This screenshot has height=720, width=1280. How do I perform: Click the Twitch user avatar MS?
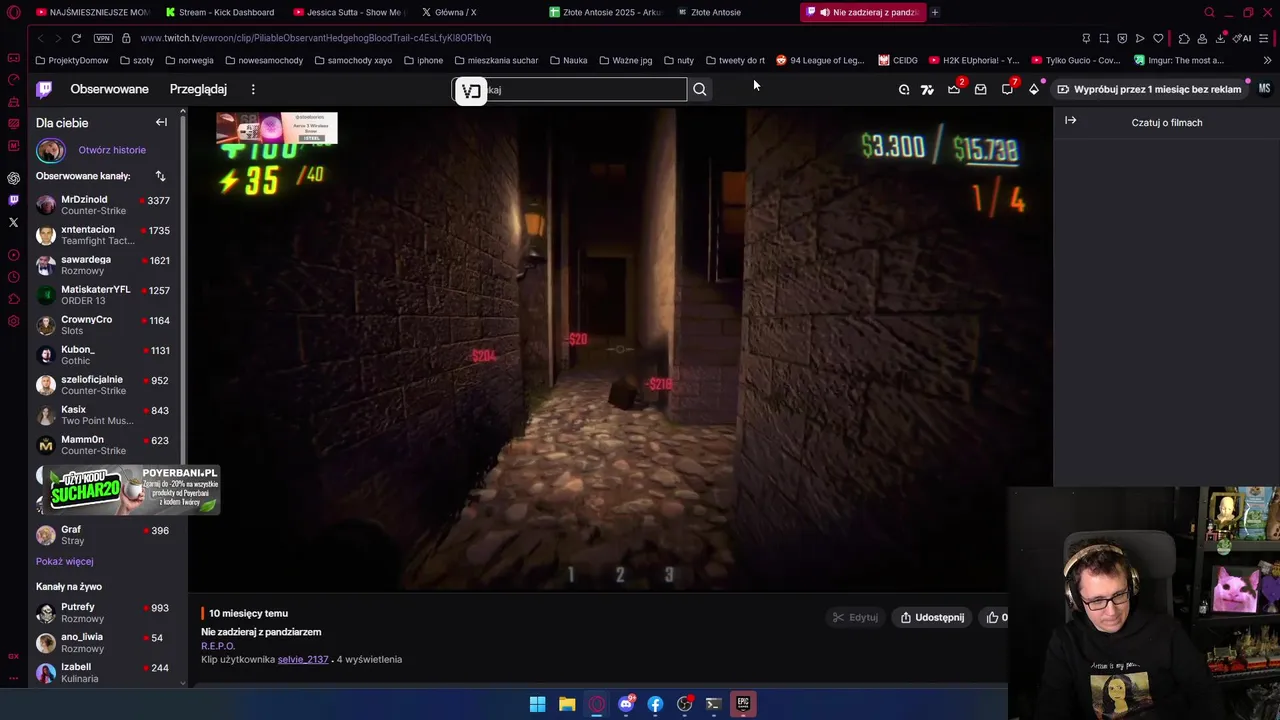pyautogui.click(x=1264, y=89)
